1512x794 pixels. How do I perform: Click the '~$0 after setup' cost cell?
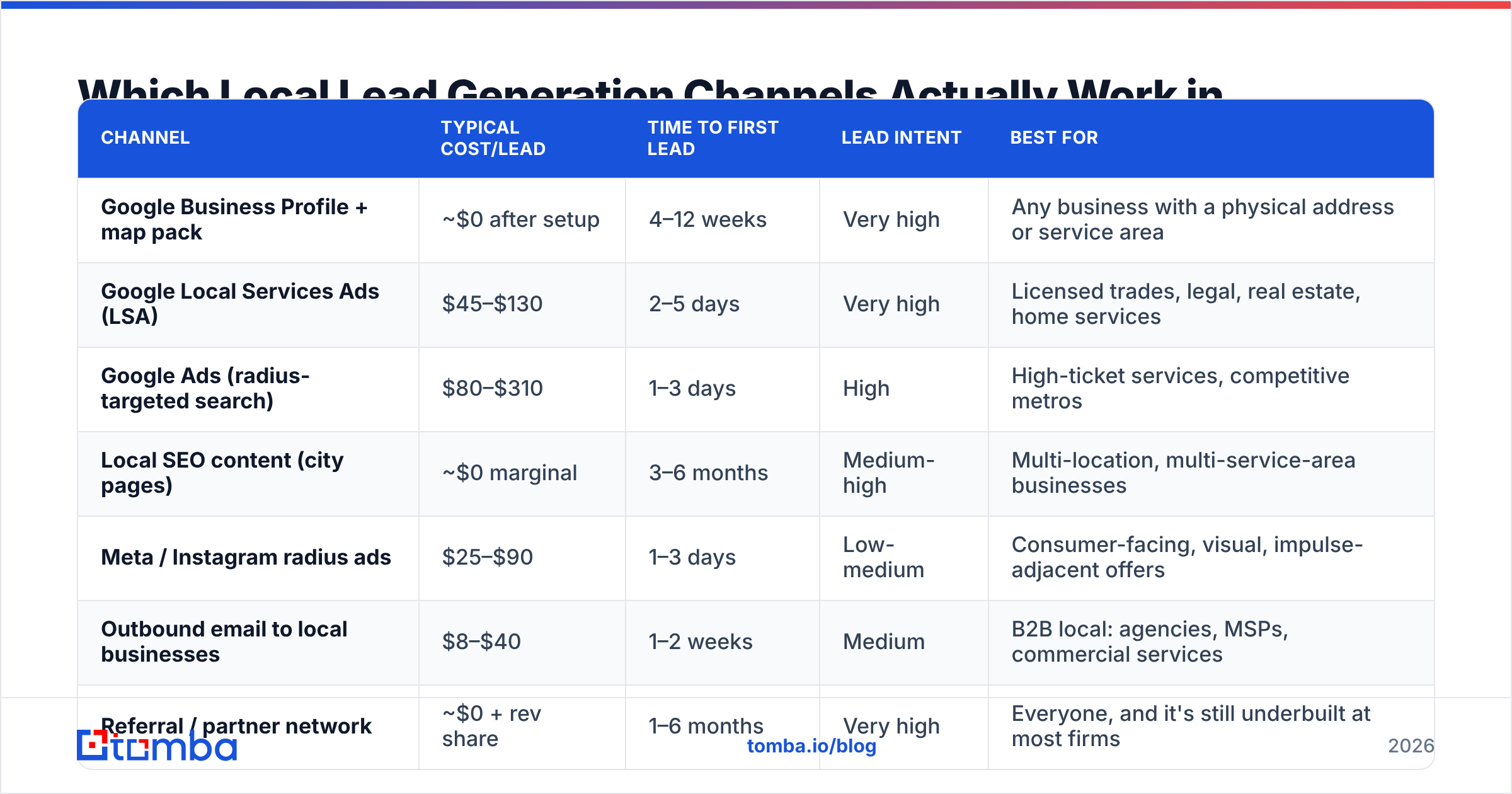point(520,219)
